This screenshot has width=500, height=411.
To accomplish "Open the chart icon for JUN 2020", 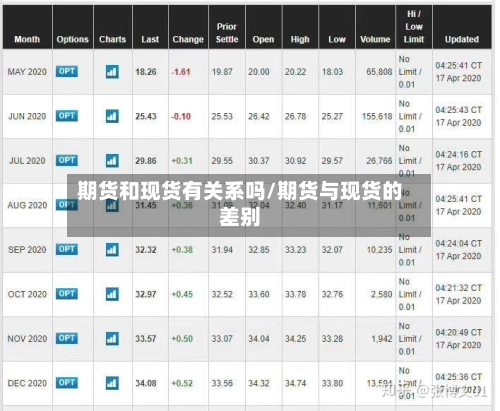I will coord(112,116).
